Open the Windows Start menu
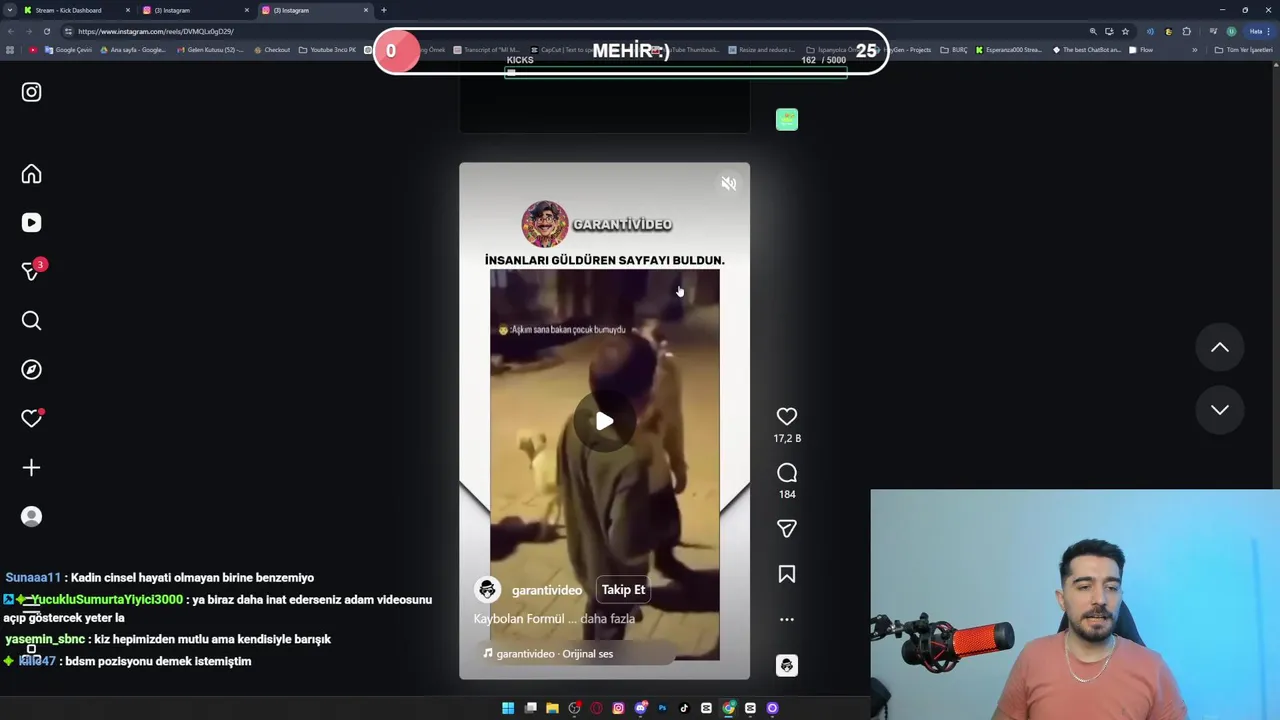The image size is (1280, 720). coord(508,708)
